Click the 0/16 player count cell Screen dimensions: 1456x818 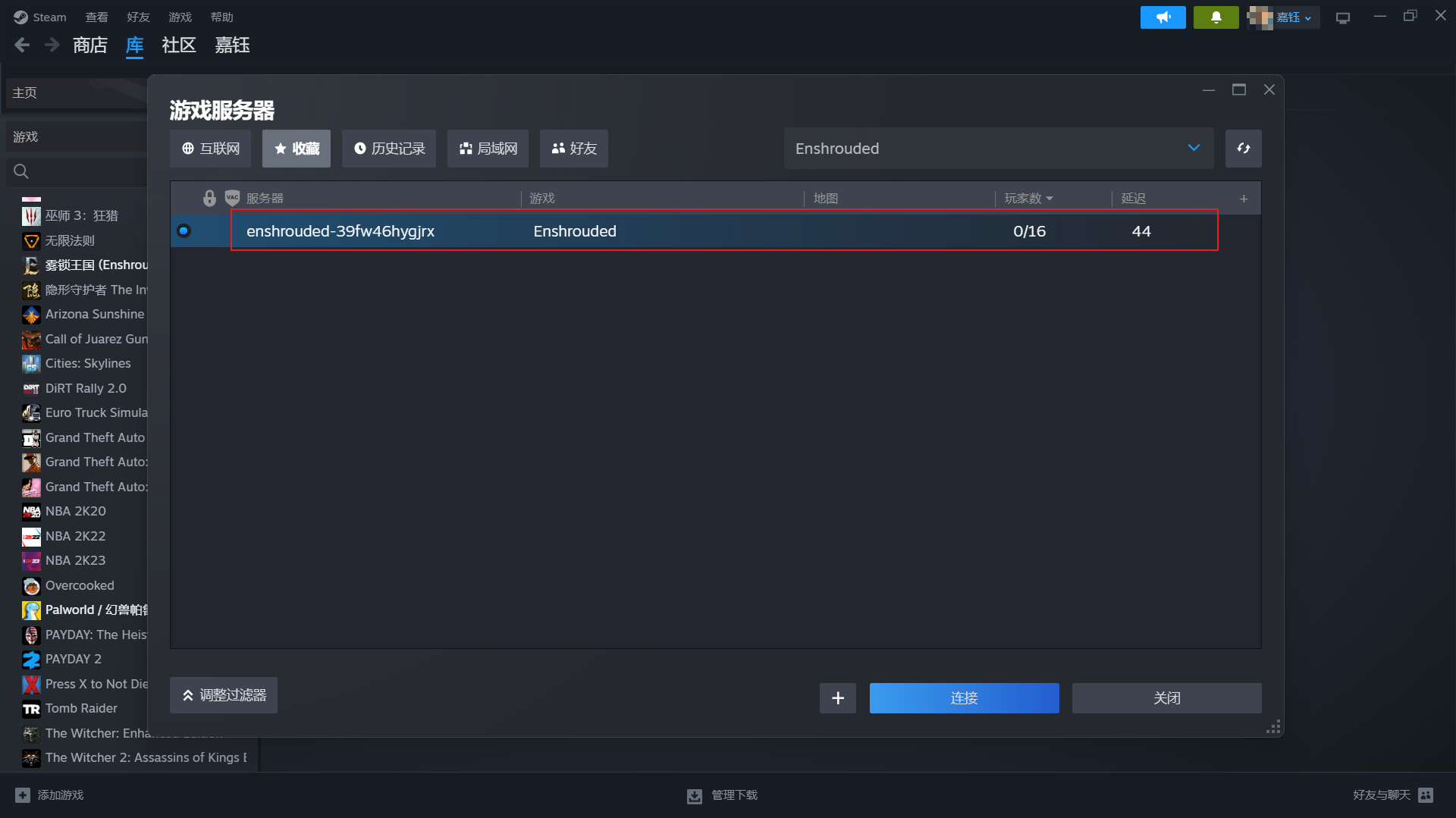pyautogui.click(x=1029, y=231)
